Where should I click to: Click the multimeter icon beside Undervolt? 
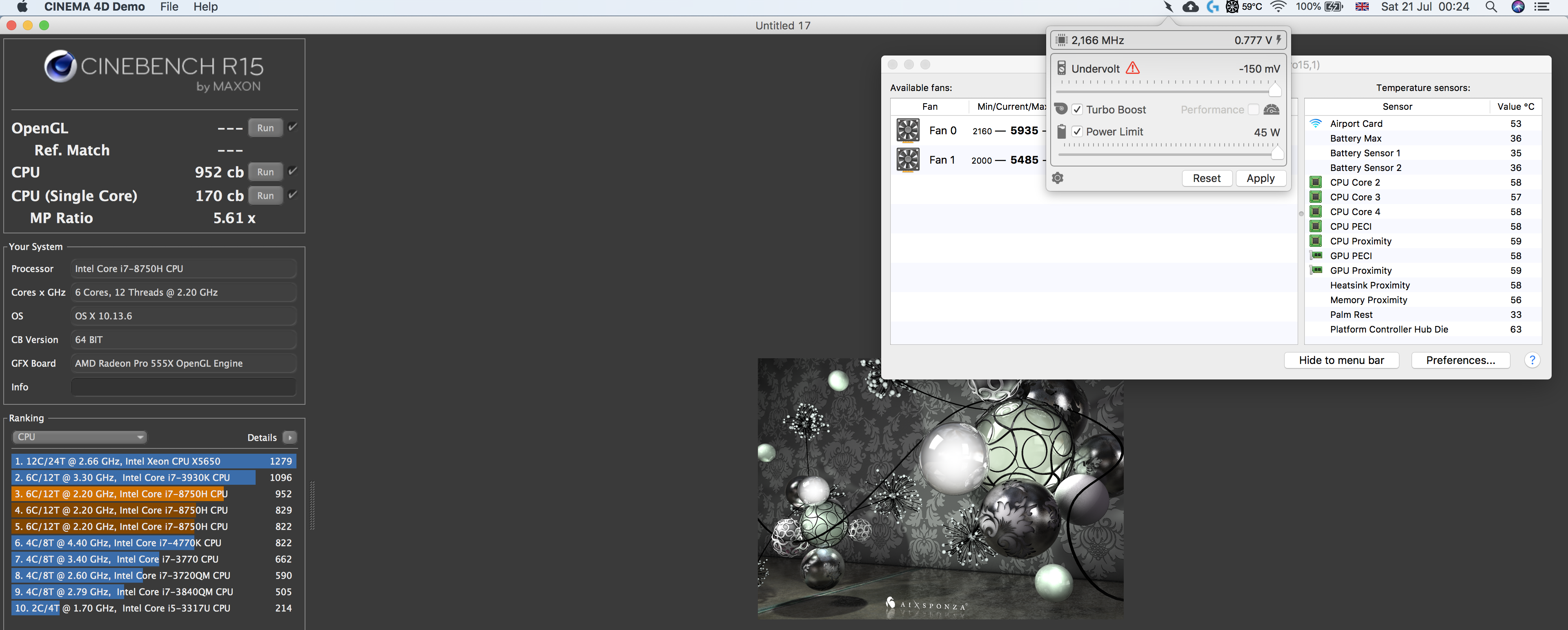coord(1061,68)
